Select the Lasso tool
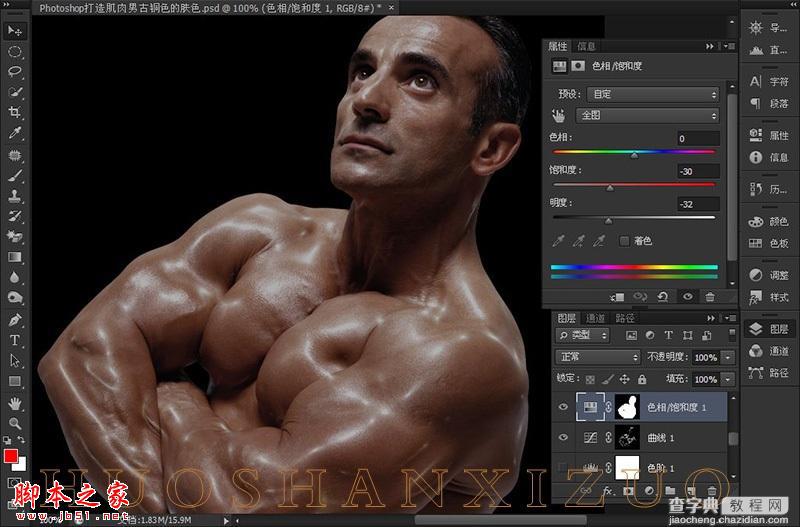Viewport: 800px width, 527px height. point(15,71)
